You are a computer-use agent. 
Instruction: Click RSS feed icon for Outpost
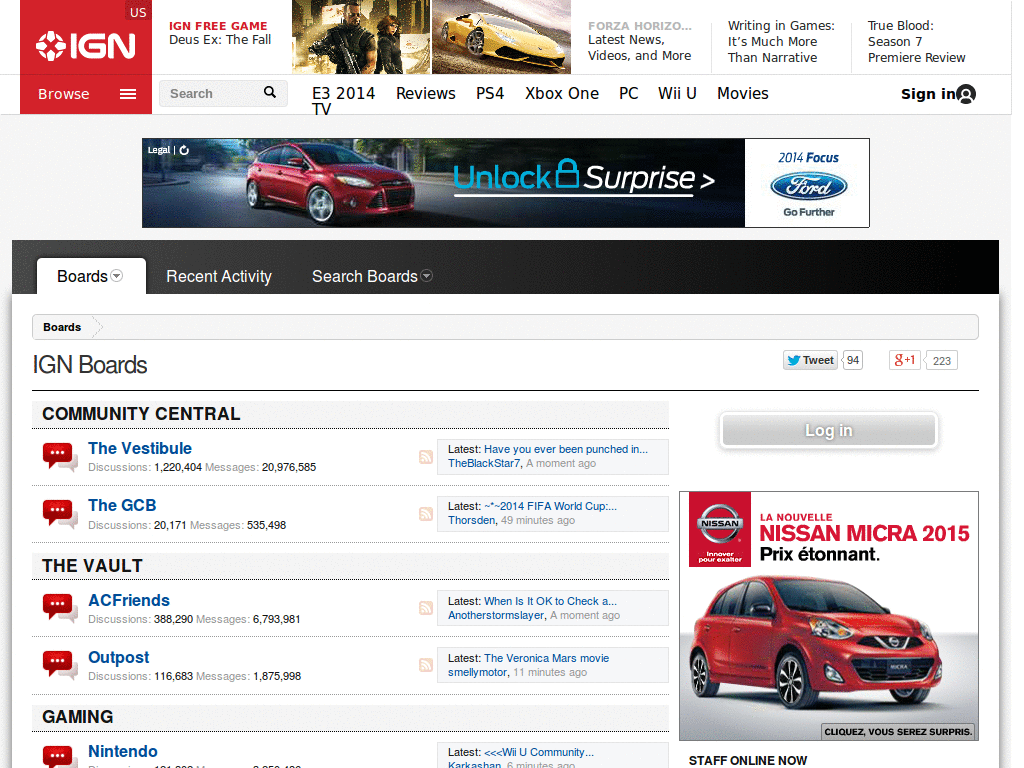(426, 665)
